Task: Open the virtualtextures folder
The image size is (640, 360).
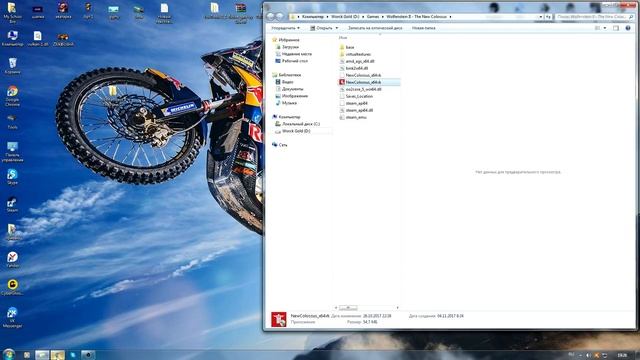Action: click(x=358, y=54)
